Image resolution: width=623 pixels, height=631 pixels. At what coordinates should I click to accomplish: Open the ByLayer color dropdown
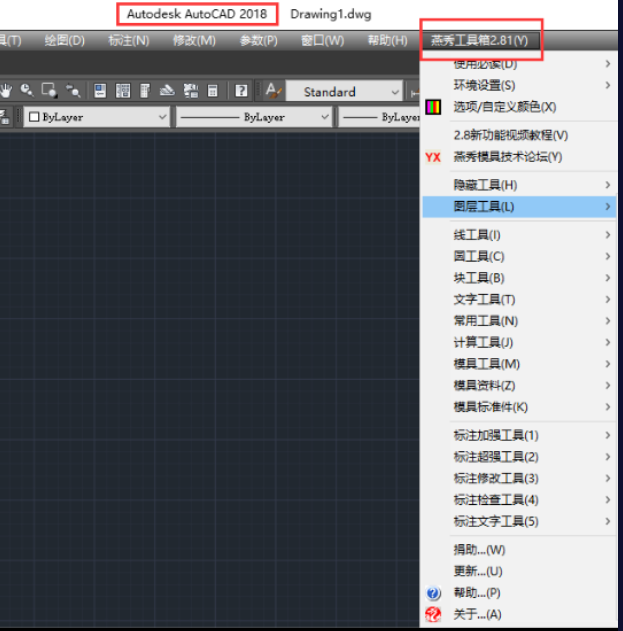[x=97, y=117]
